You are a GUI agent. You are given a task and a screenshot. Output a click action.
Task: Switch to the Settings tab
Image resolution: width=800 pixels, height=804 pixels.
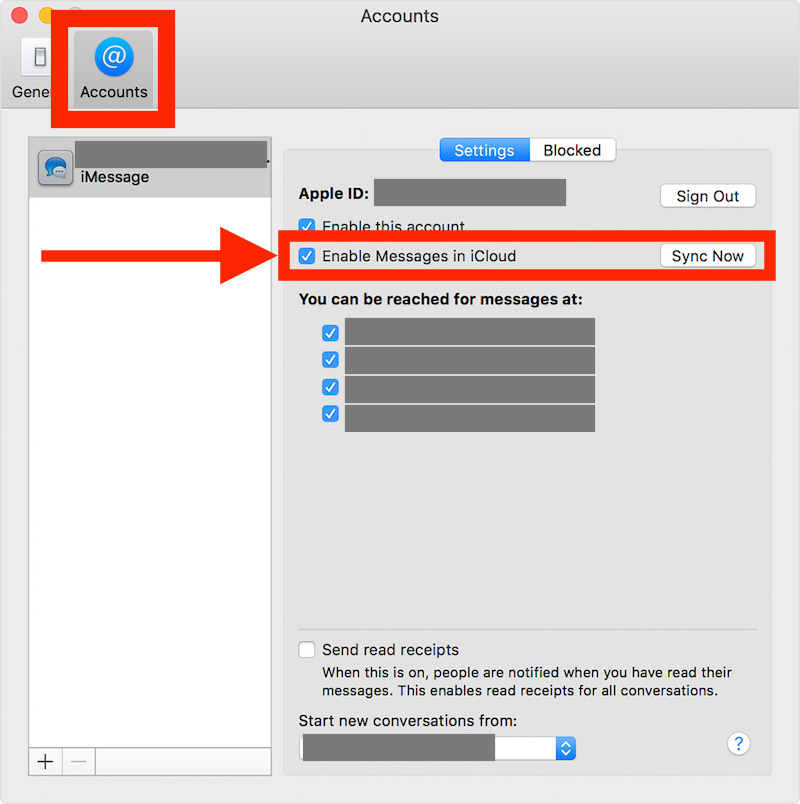point(484,150)
